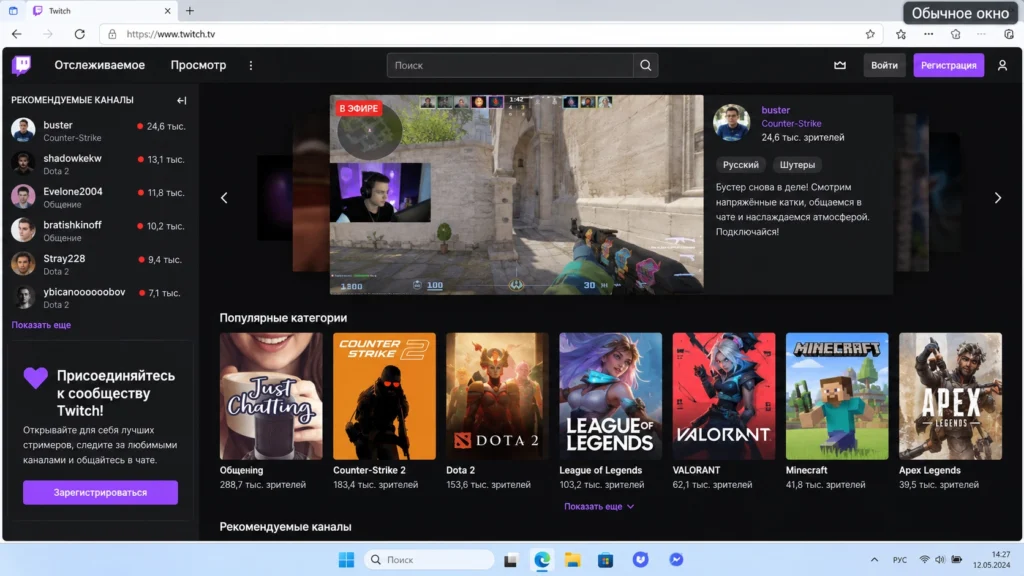Open the Отслеживаемое navigation tab
The width and height of the screenshot is (1024, 576).
click(99, 65)
